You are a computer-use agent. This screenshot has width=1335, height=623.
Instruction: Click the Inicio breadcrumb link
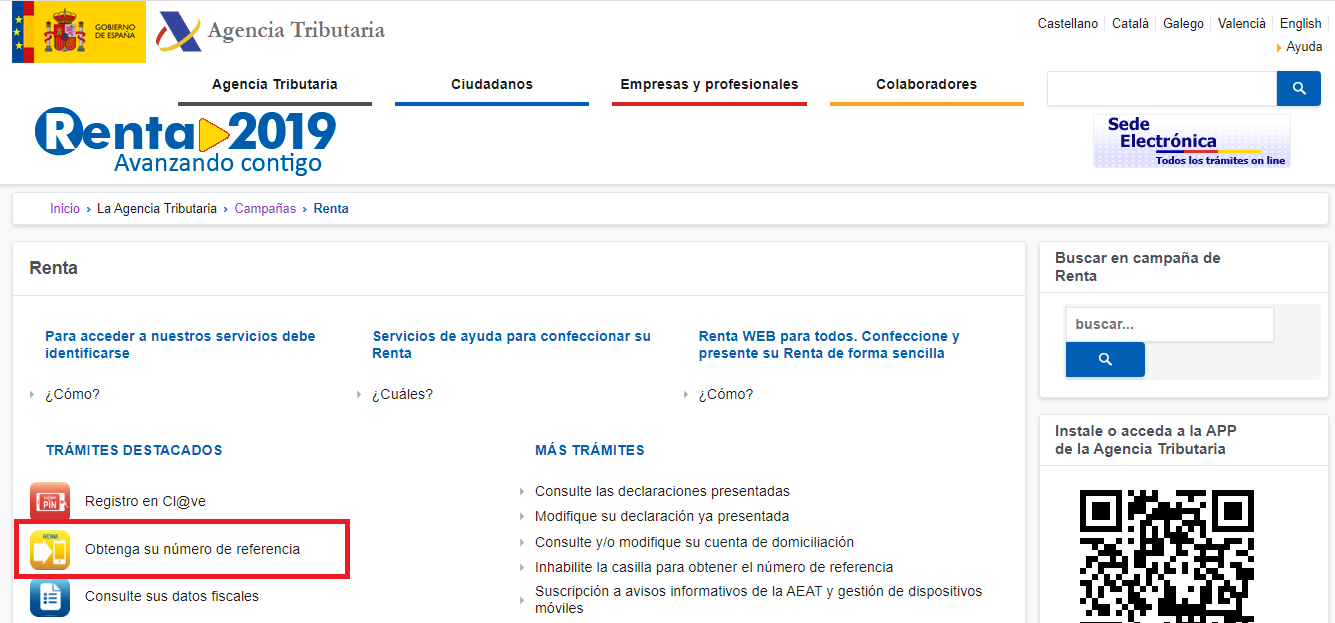[65, 208]
